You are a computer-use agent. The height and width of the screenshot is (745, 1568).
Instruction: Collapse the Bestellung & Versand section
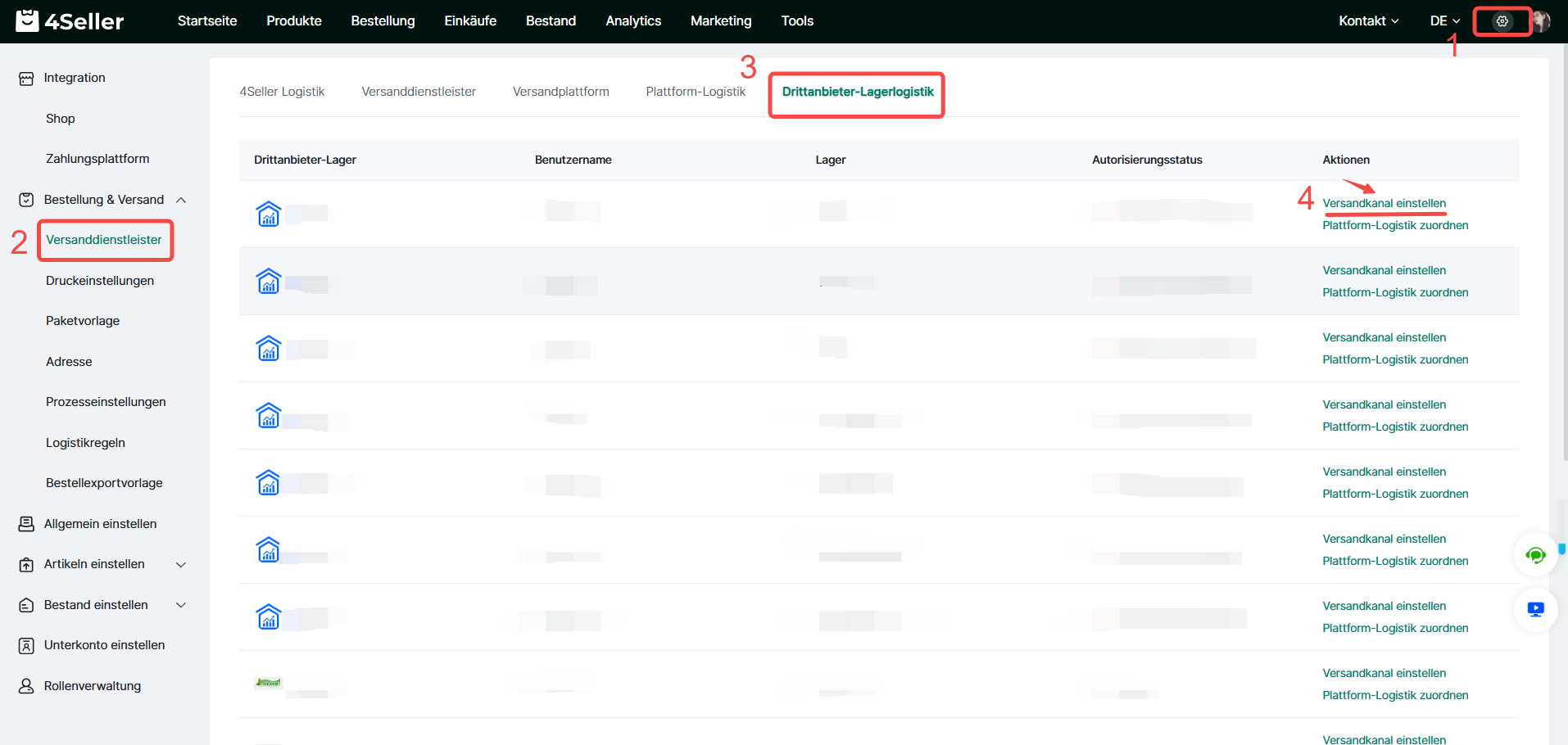pos(181,200)
